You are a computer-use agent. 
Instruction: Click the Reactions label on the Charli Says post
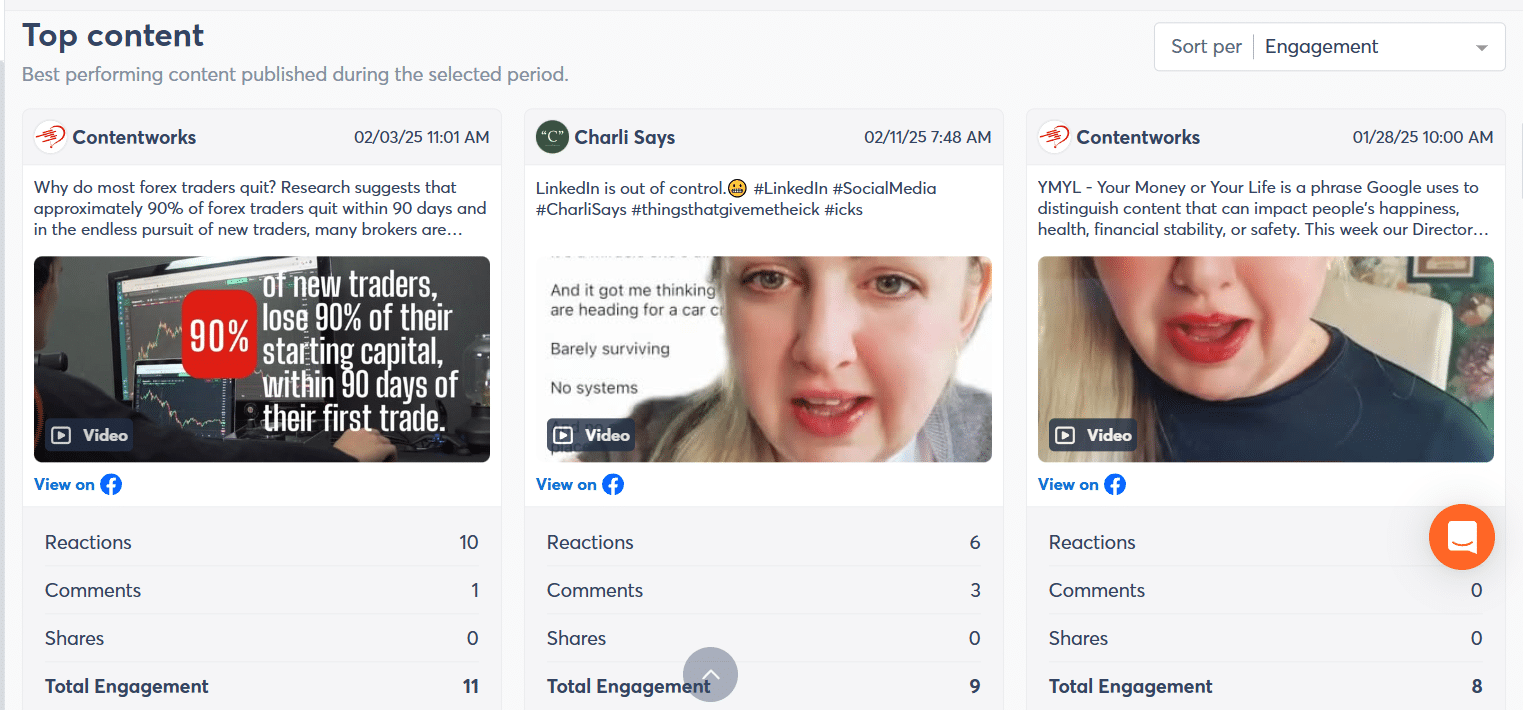(x=590, y=542)
